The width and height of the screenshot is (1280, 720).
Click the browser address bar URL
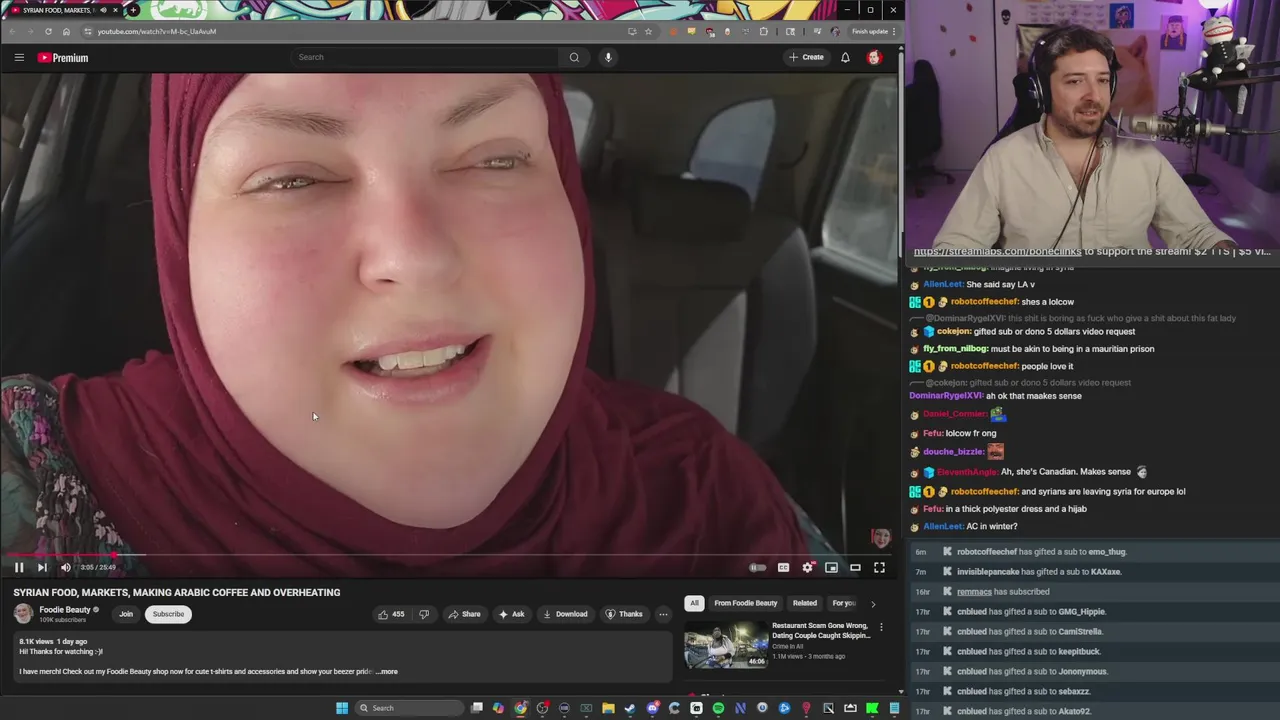click(156, 31)
